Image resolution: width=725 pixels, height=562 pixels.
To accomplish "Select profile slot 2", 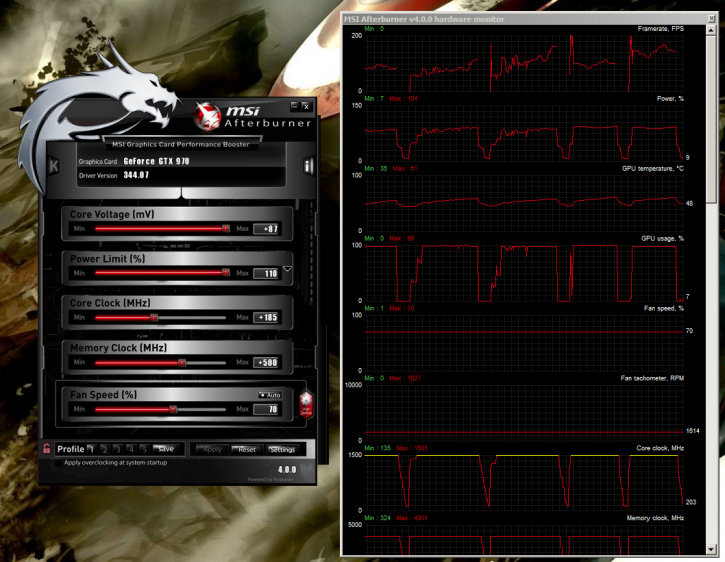I will (x=105, y=449).
